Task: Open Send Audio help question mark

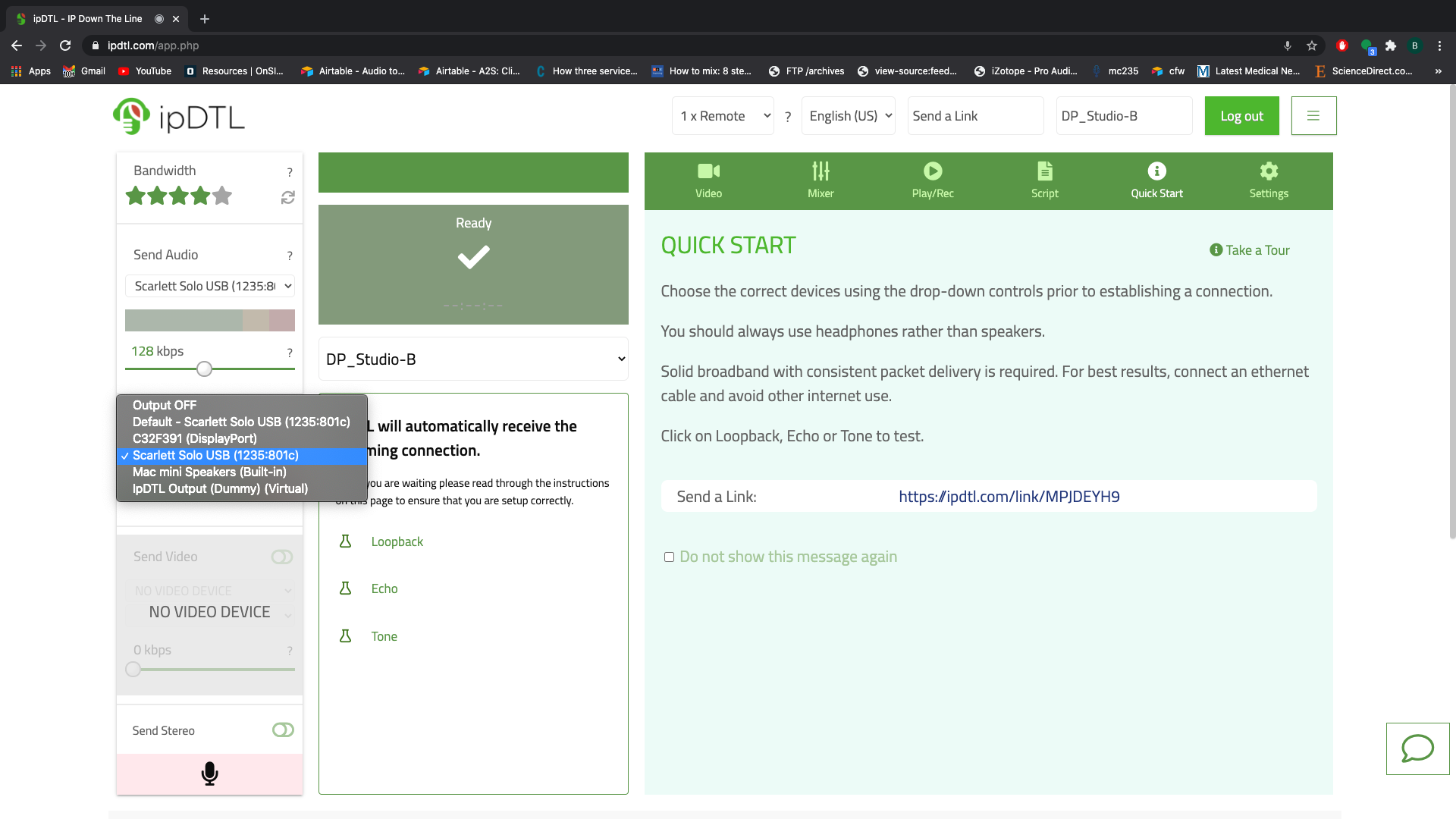Action: click(x=290, y=256)
